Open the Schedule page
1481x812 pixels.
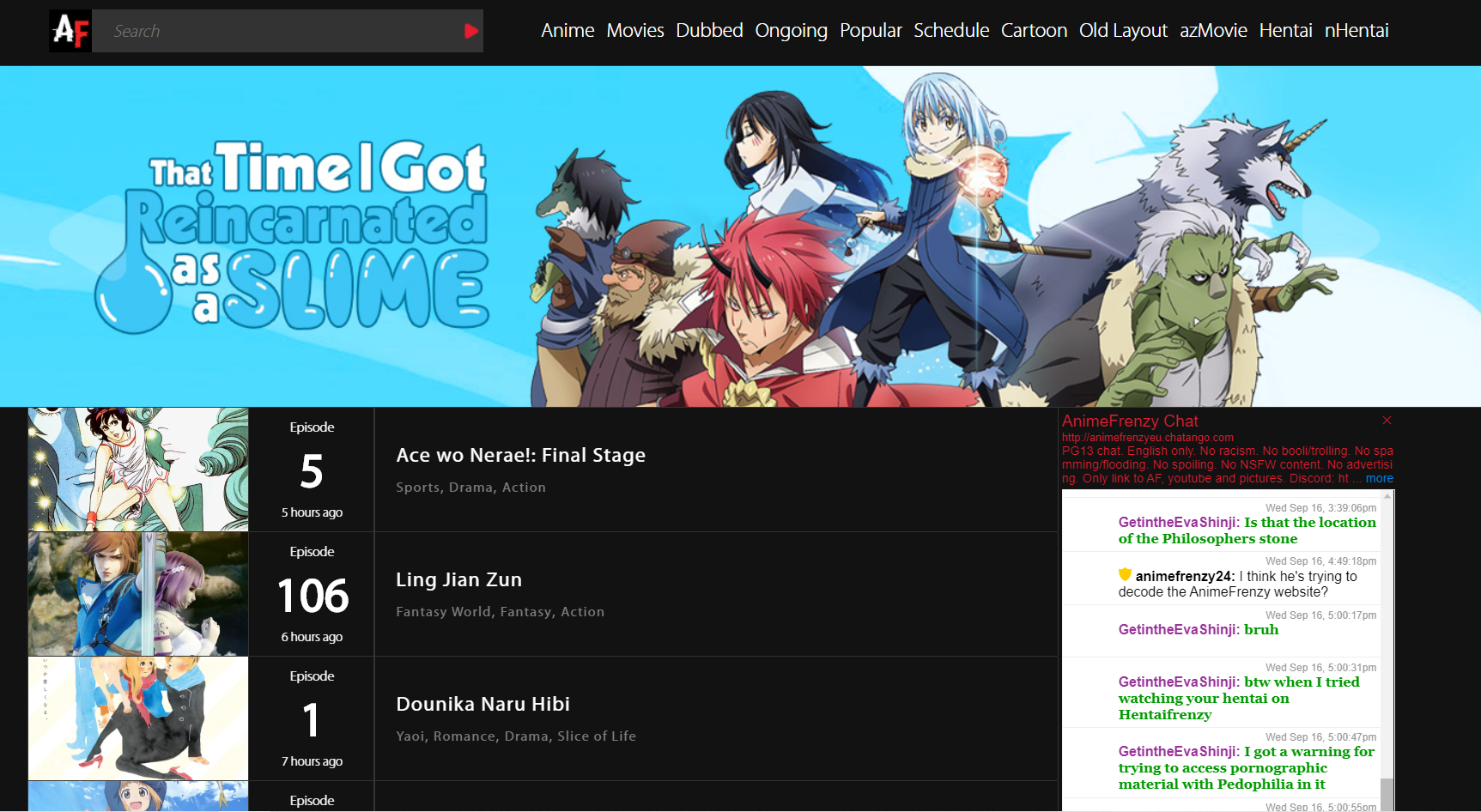(x=951, y=31)
